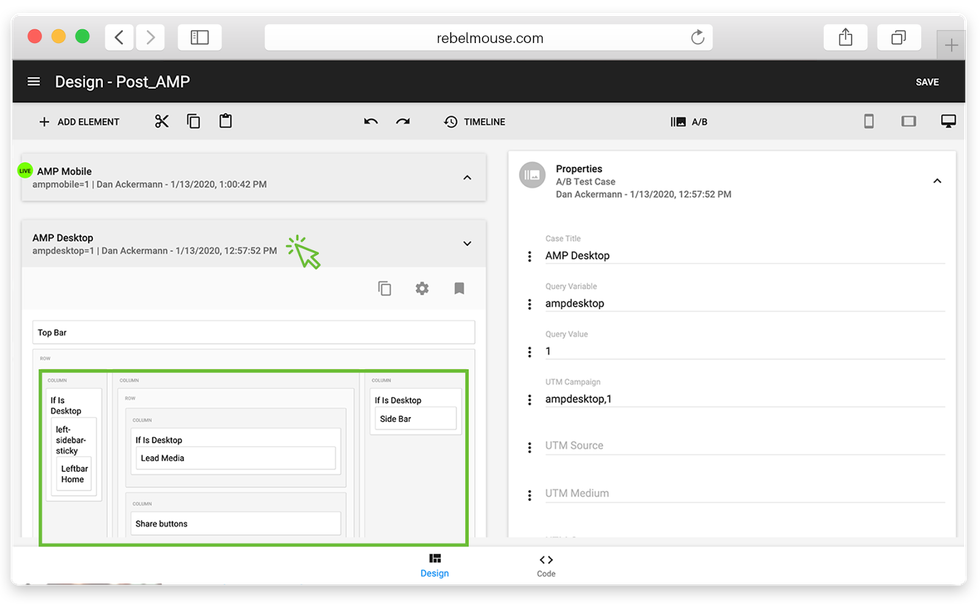Expand the AMP Desktop section chevron
Screen dimensions: 980x604
tap(466, 243)
